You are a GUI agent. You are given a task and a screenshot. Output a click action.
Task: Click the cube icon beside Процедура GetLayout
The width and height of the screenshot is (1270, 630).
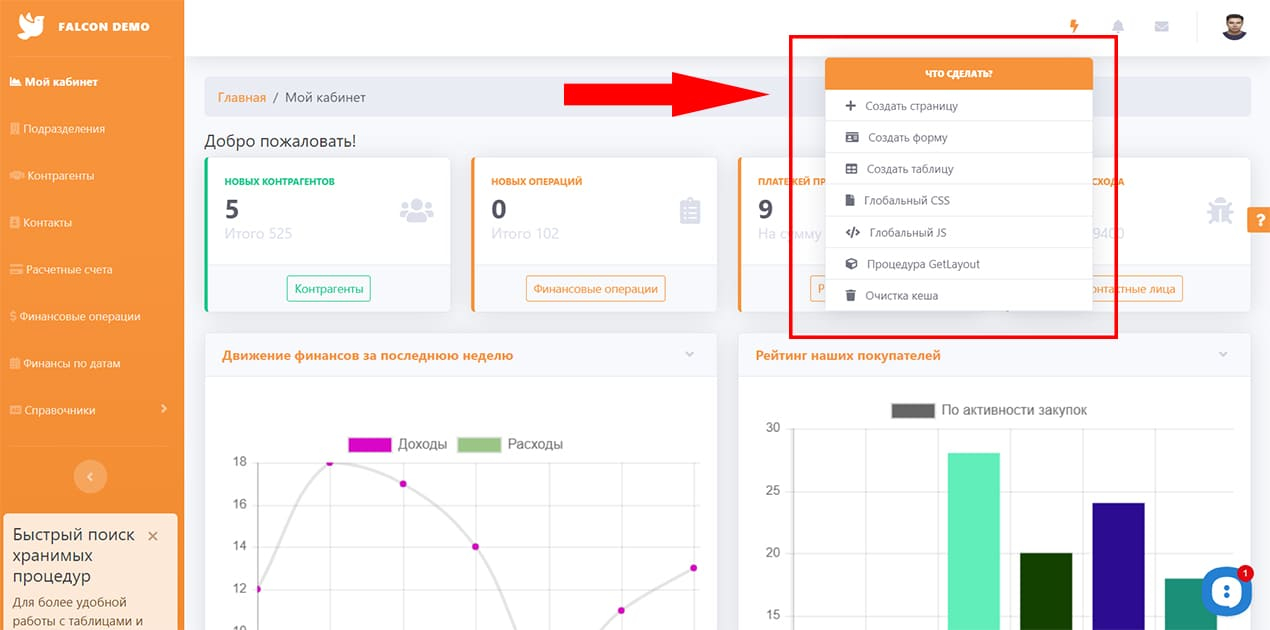[x=851, y=264]
